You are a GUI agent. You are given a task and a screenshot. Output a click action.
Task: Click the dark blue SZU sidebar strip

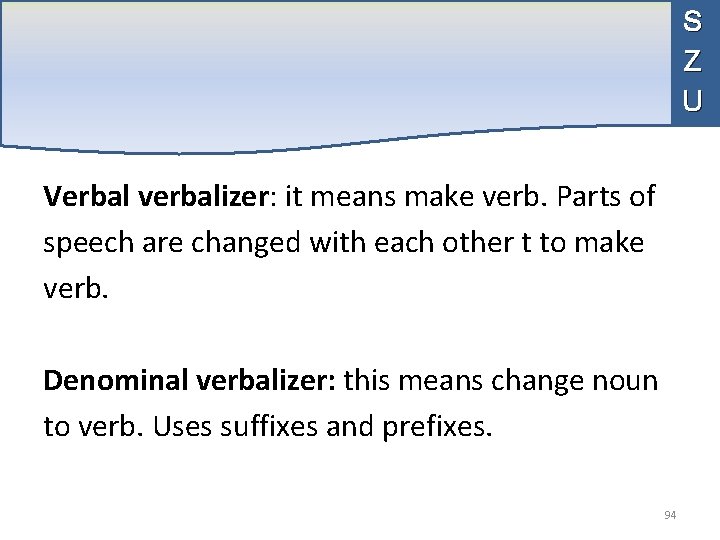tap(695, 63)
